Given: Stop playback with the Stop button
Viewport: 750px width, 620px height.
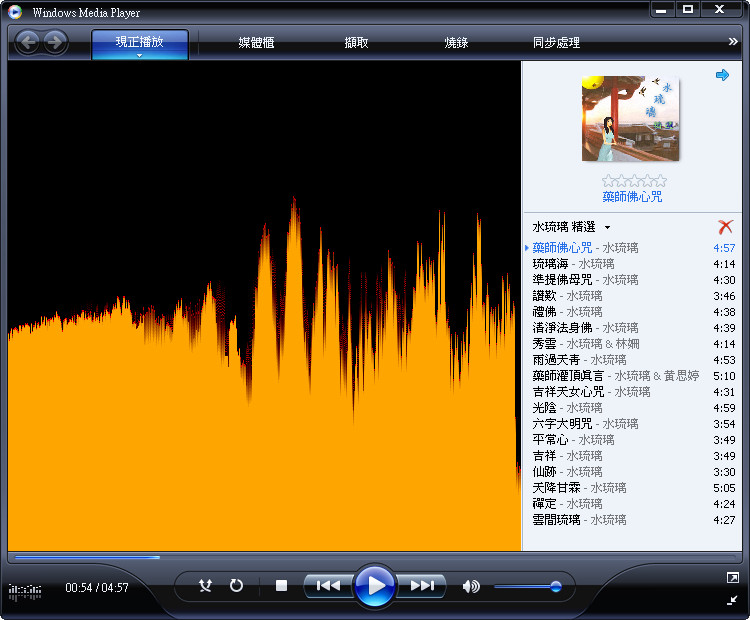Looking at the screenshot, I should coord(281,586).
